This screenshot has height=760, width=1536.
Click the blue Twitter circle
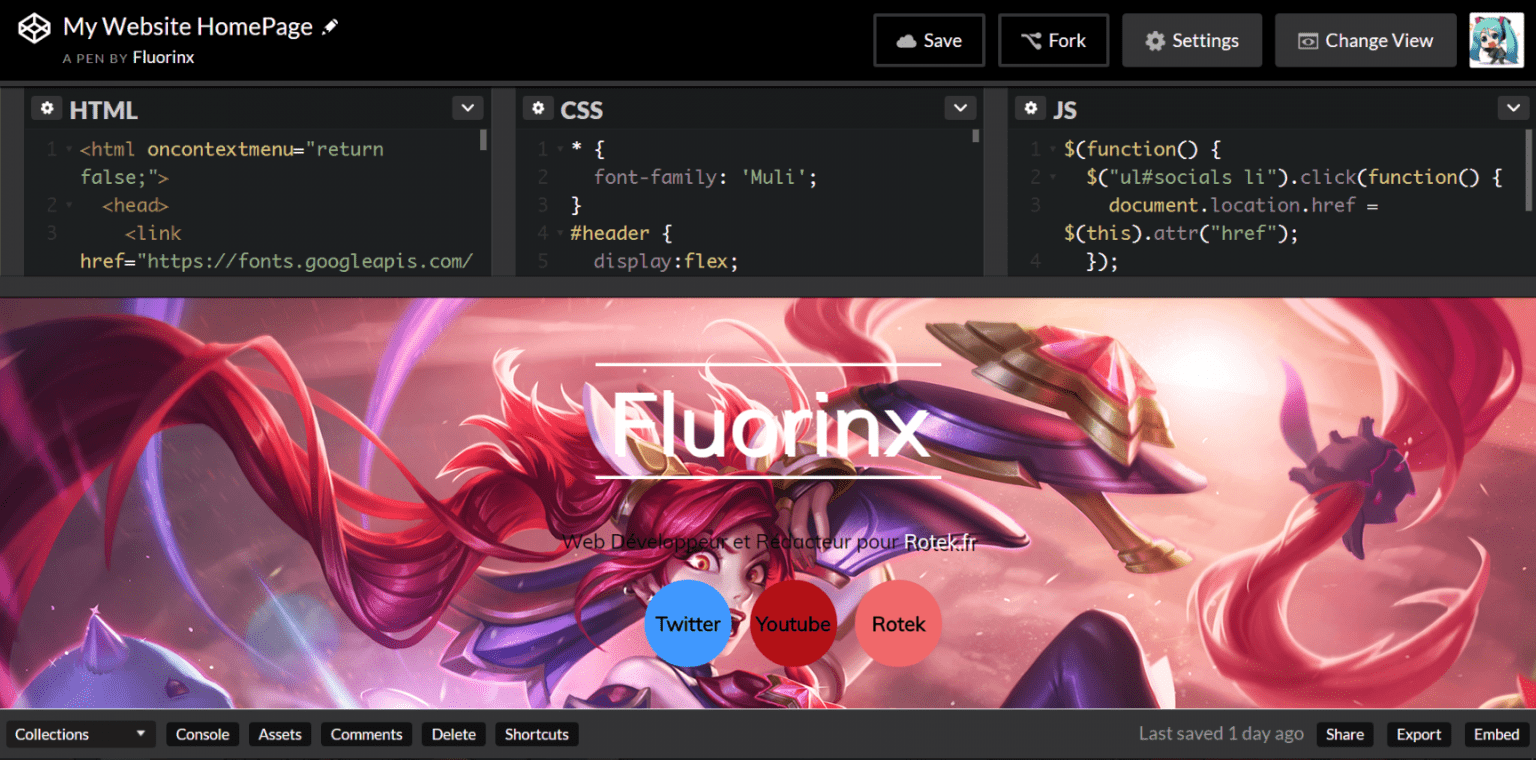point(687,623)
